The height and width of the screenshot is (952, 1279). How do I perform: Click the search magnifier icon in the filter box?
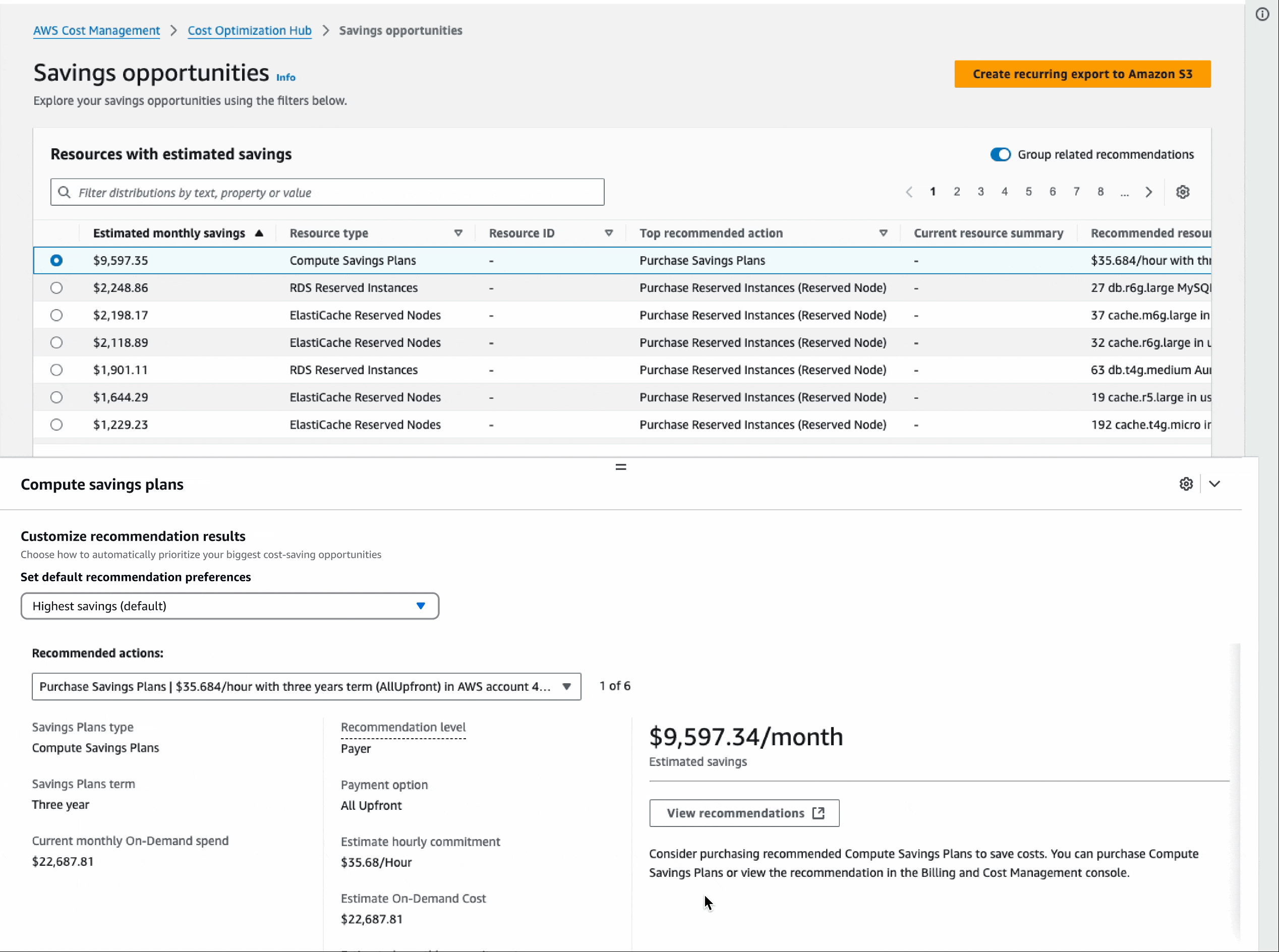tap(65, 193)
